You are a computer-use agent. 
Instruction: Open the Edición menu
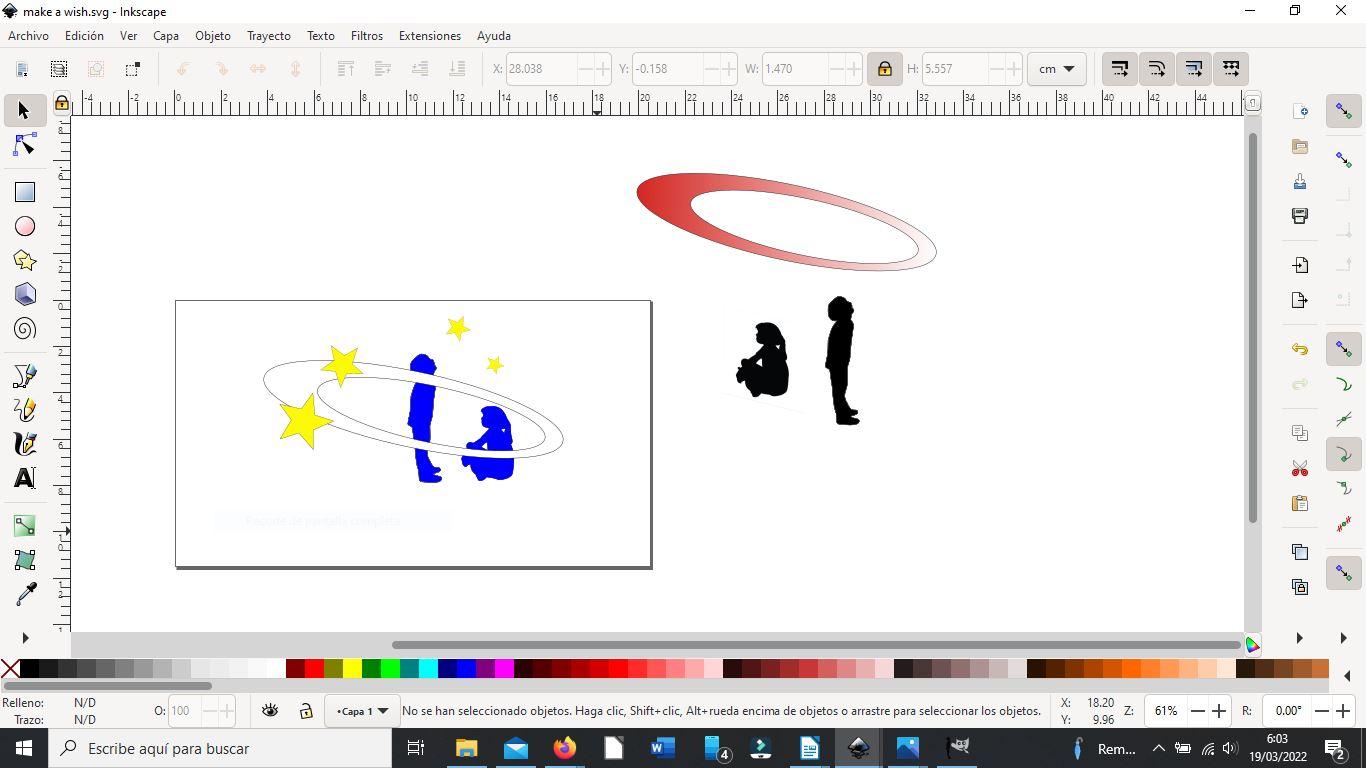[x=84, y=36]
